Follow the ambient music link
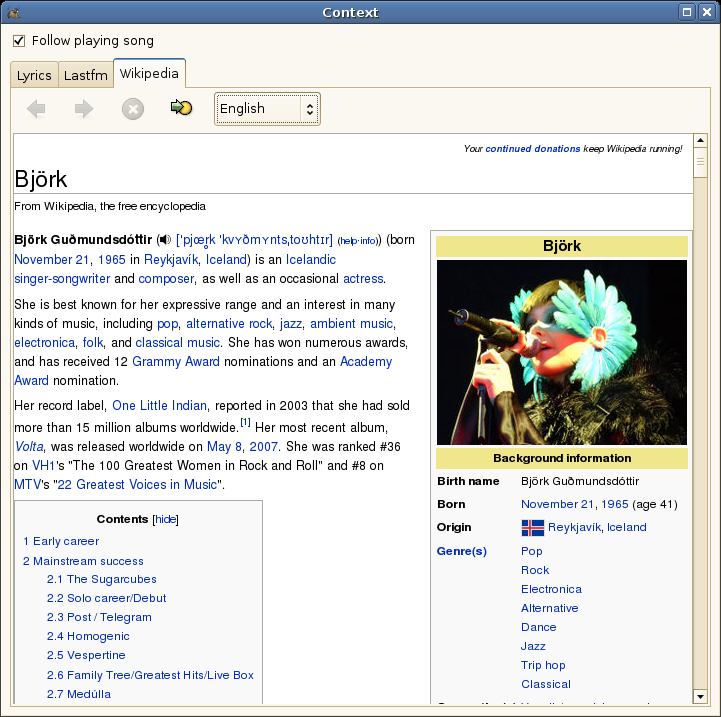Viewport: 721px width, 717px height. (351, 324)
